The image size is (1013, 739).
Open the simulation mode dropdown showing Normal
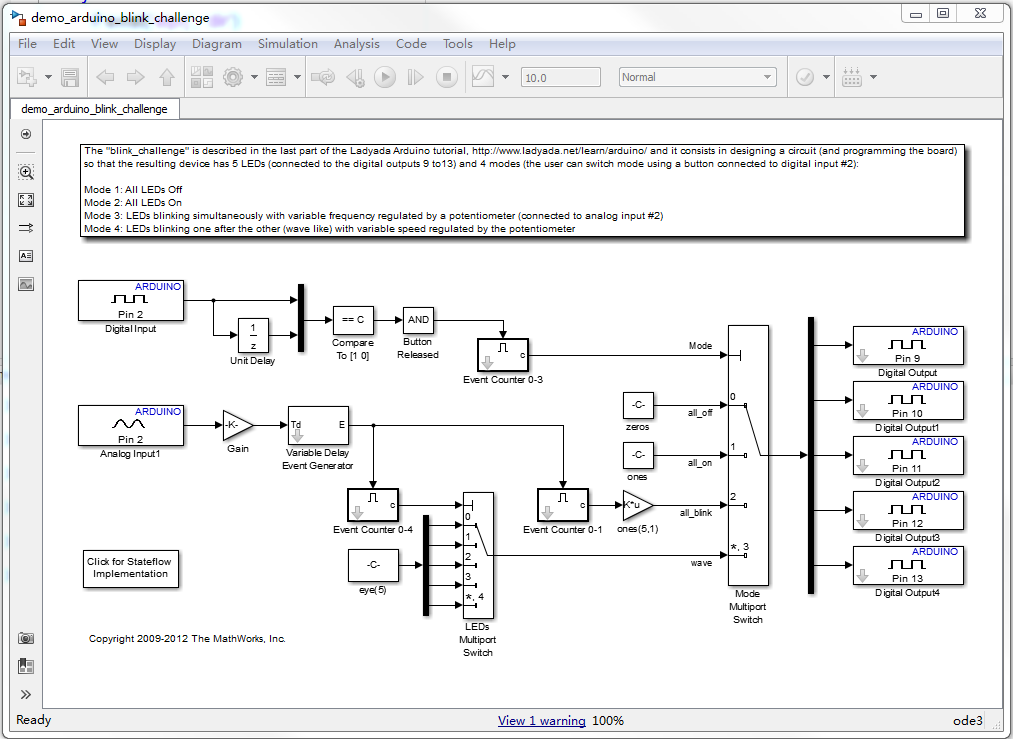pyautogui.click(x=697, y=76)
